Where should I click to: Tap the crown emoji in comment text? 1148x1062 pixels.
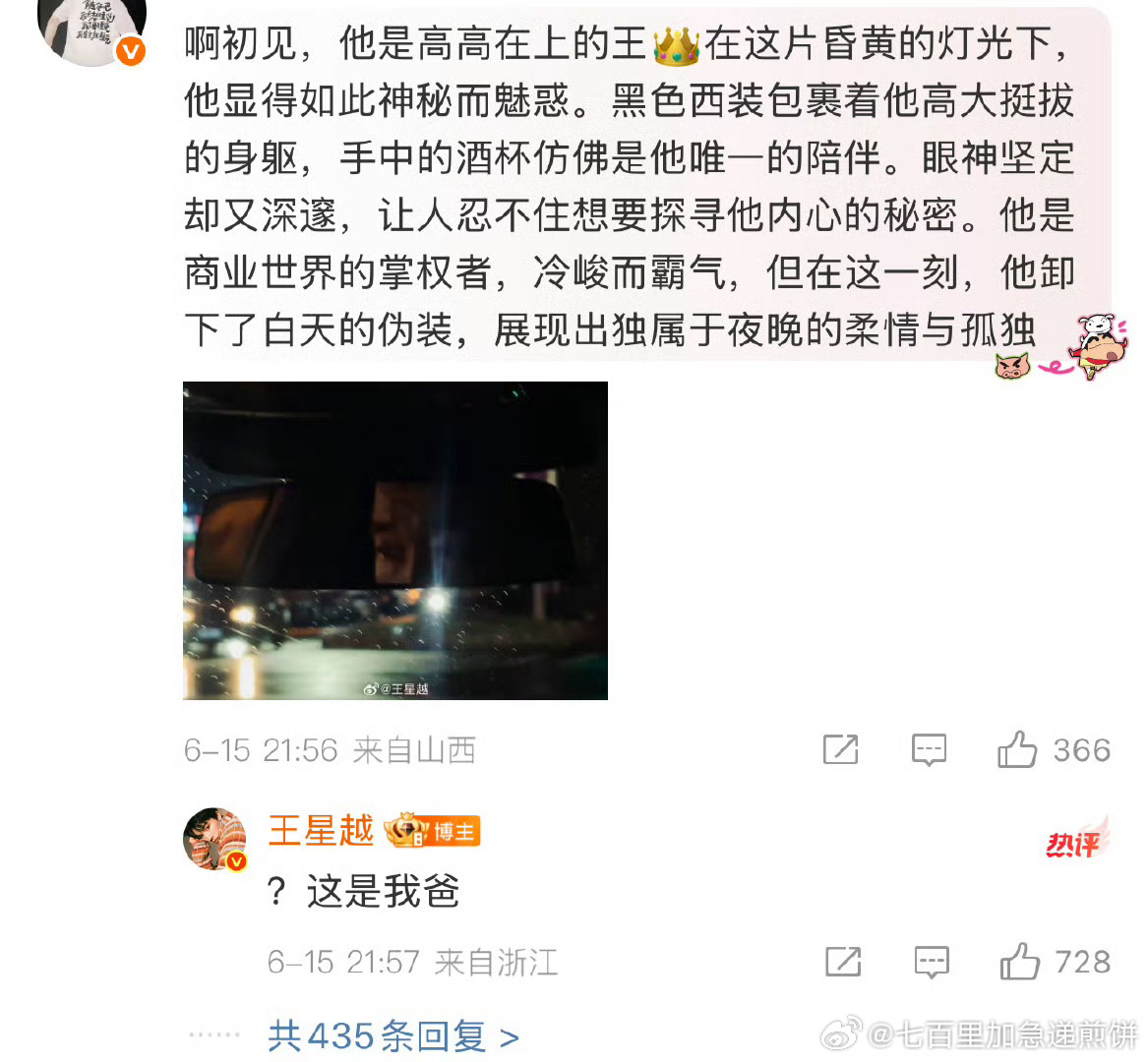click(x=676, y=45)
